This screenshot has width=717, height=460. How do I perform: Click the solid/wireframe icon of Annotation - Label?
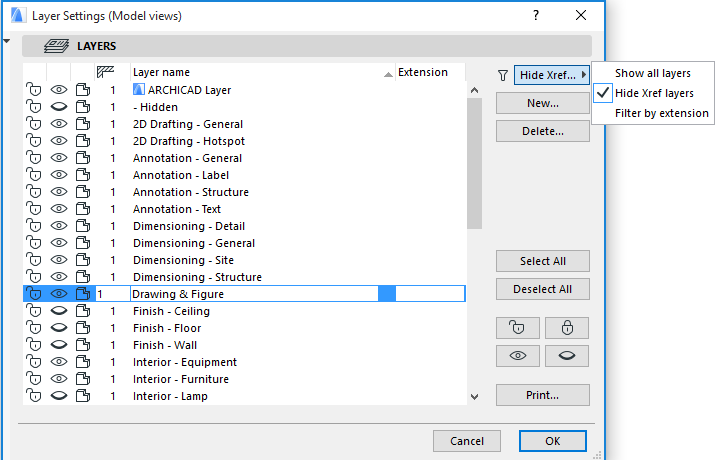(x=83, y=175)
